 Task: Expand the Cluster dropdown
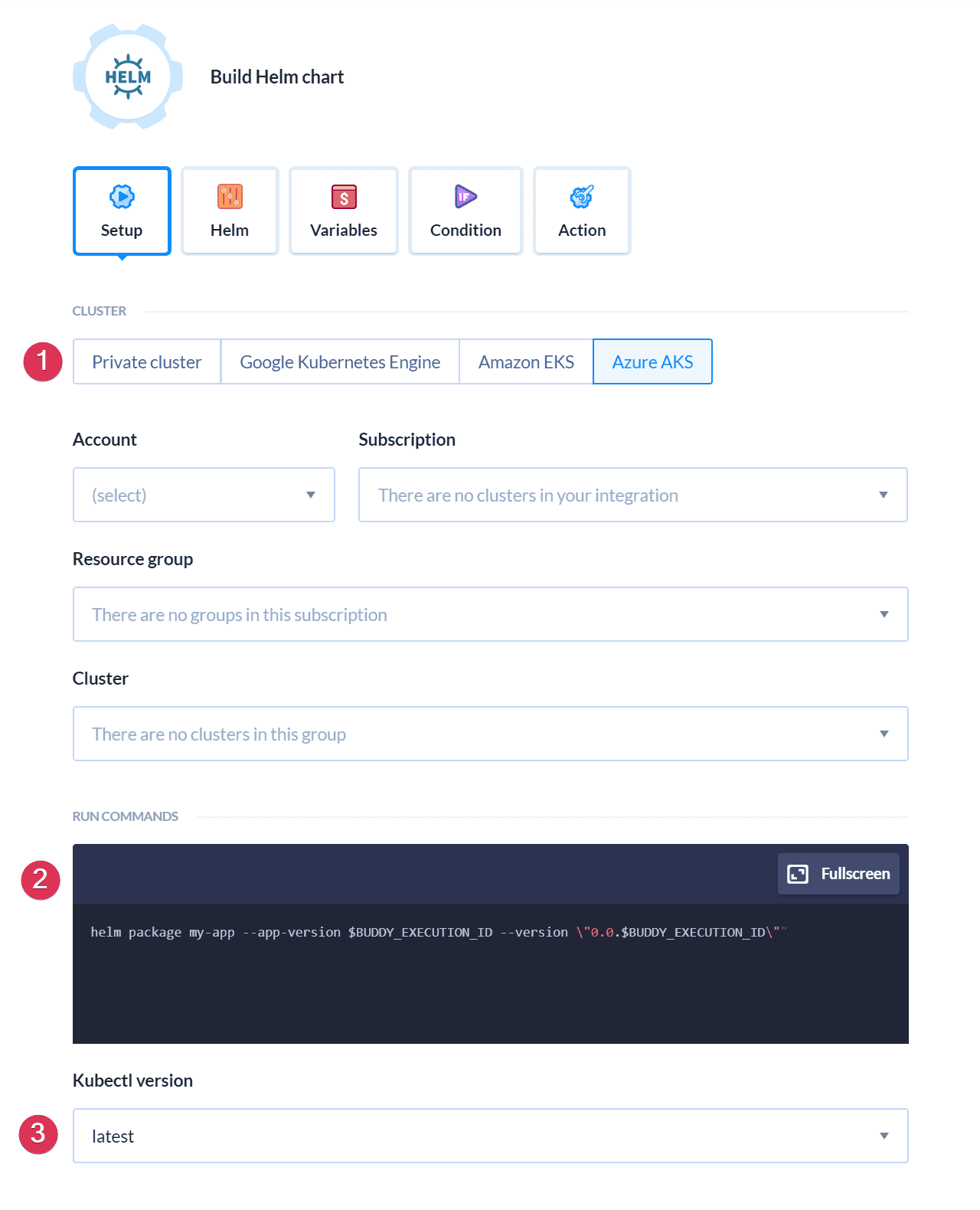[x=491, y=734]
